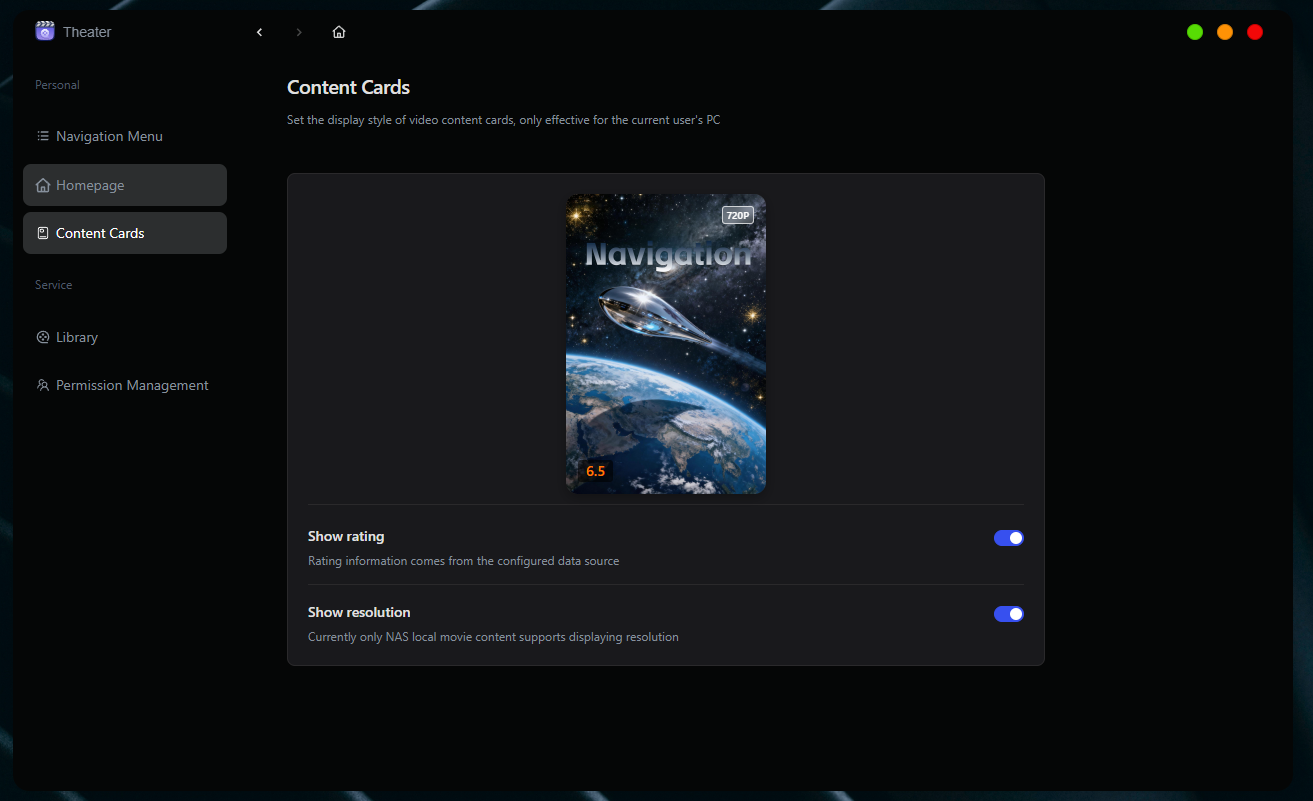Viewport: 1313px width, 801px height.
Task: Go forward with the right arrow
Action: click(298, 32)
